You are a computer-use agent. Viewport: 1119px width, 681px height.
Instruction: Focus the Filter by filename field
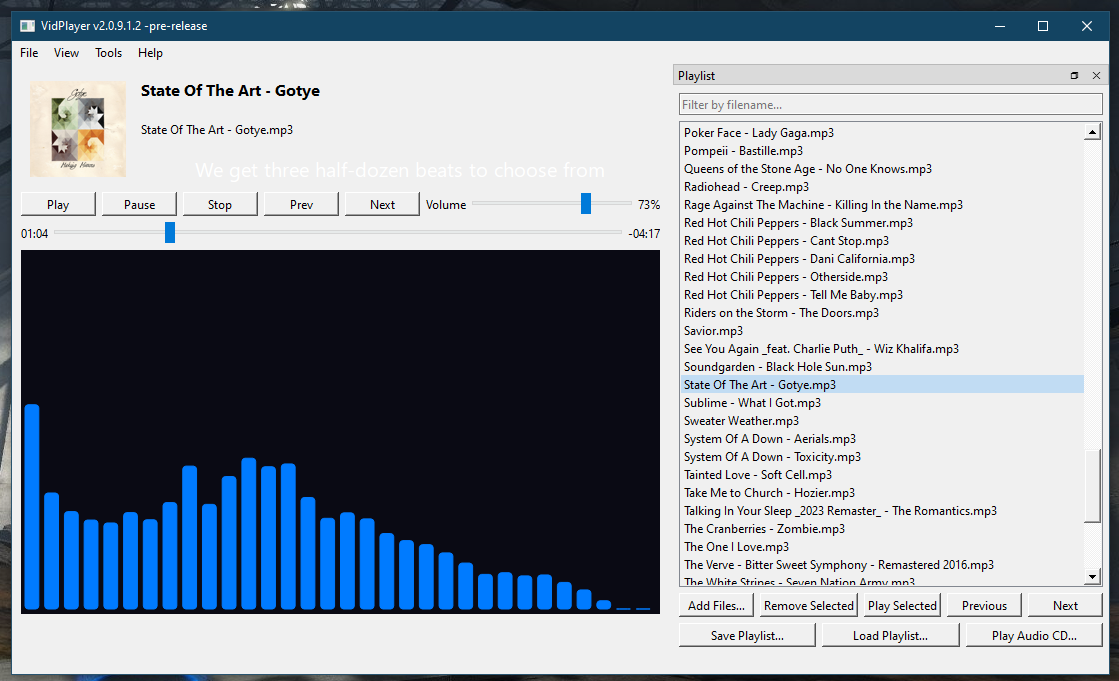[x=890, y=104]
